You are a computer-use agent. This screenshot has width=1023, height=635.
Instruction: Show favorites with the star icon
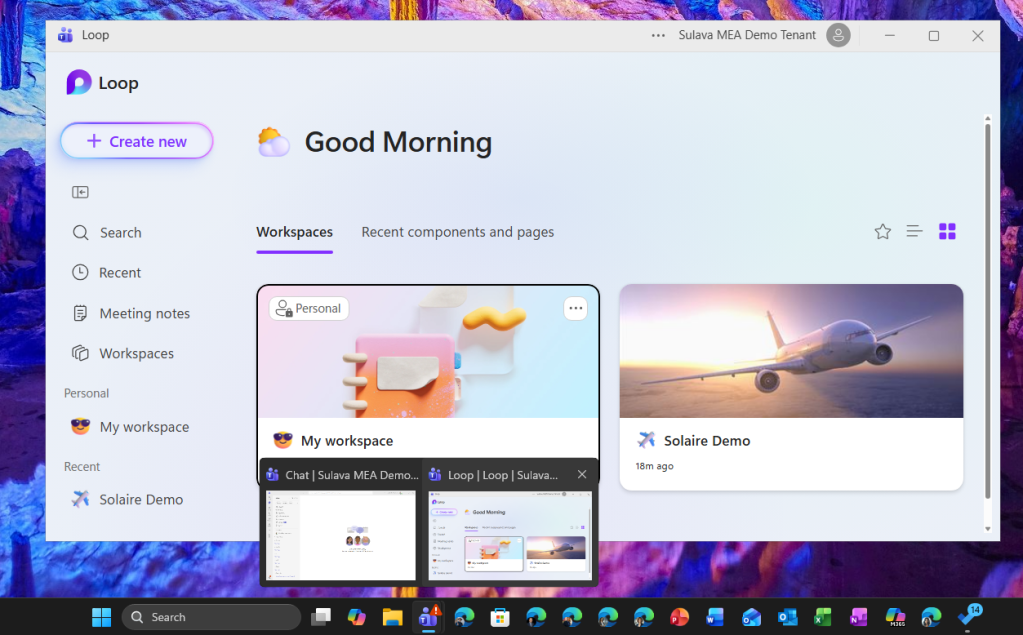[x=882, y=232]
